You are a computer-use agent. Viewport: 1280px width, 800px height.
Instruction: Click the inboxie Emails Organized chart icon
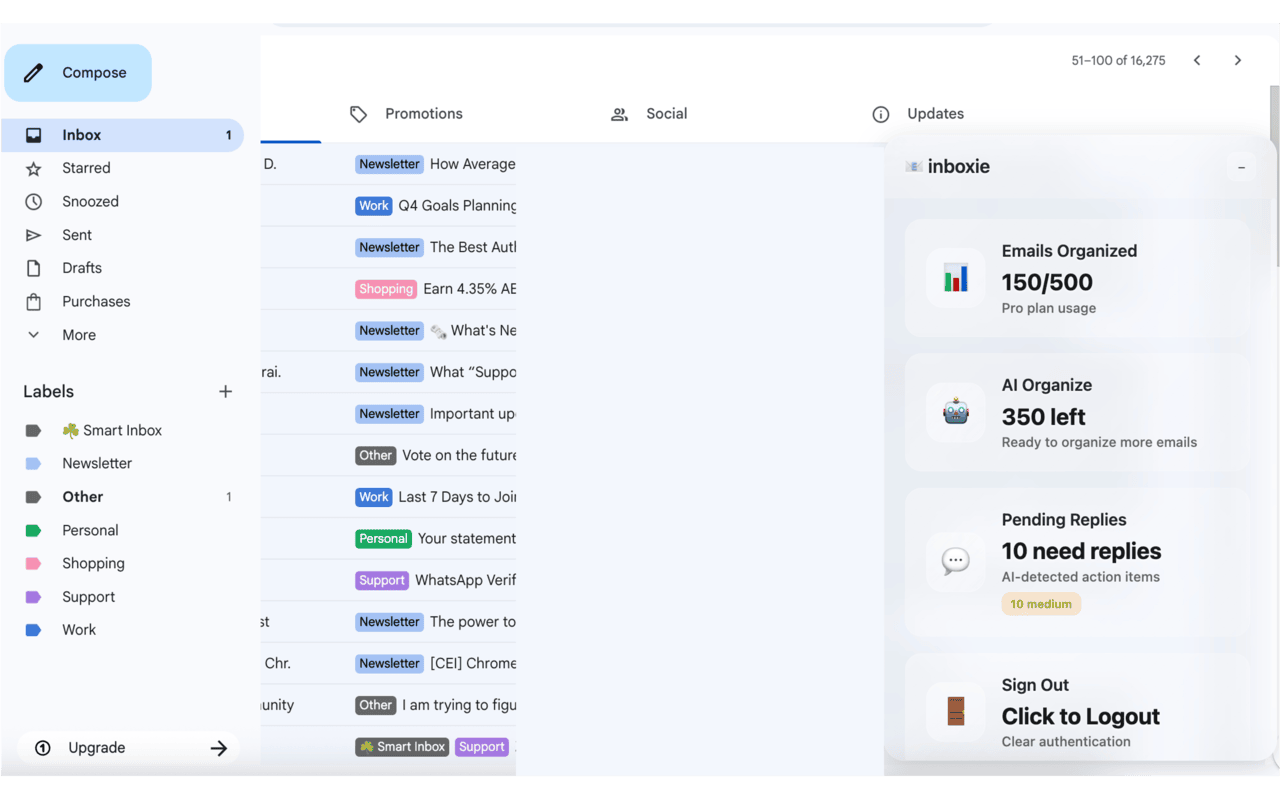point(955,280)
